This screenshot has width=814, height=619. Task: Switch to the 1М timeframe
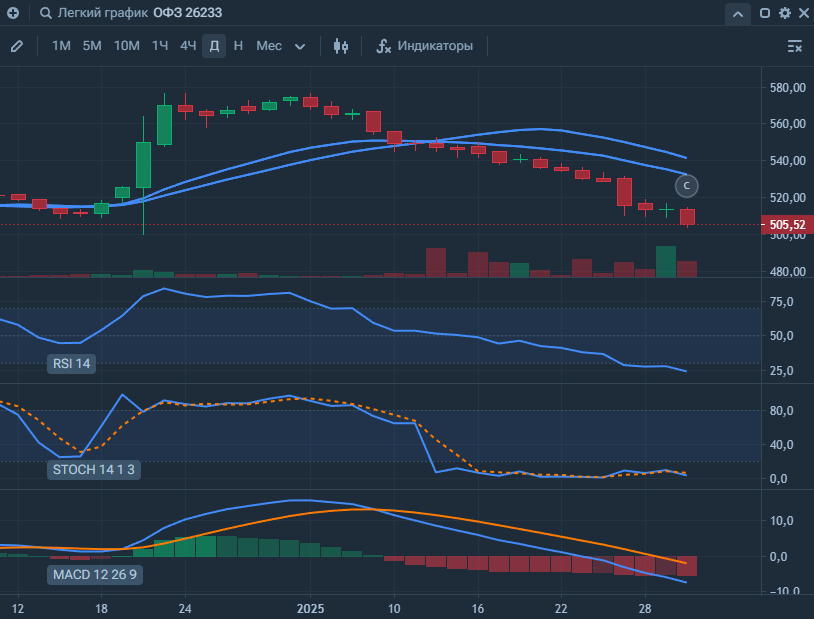click(61, 46)
